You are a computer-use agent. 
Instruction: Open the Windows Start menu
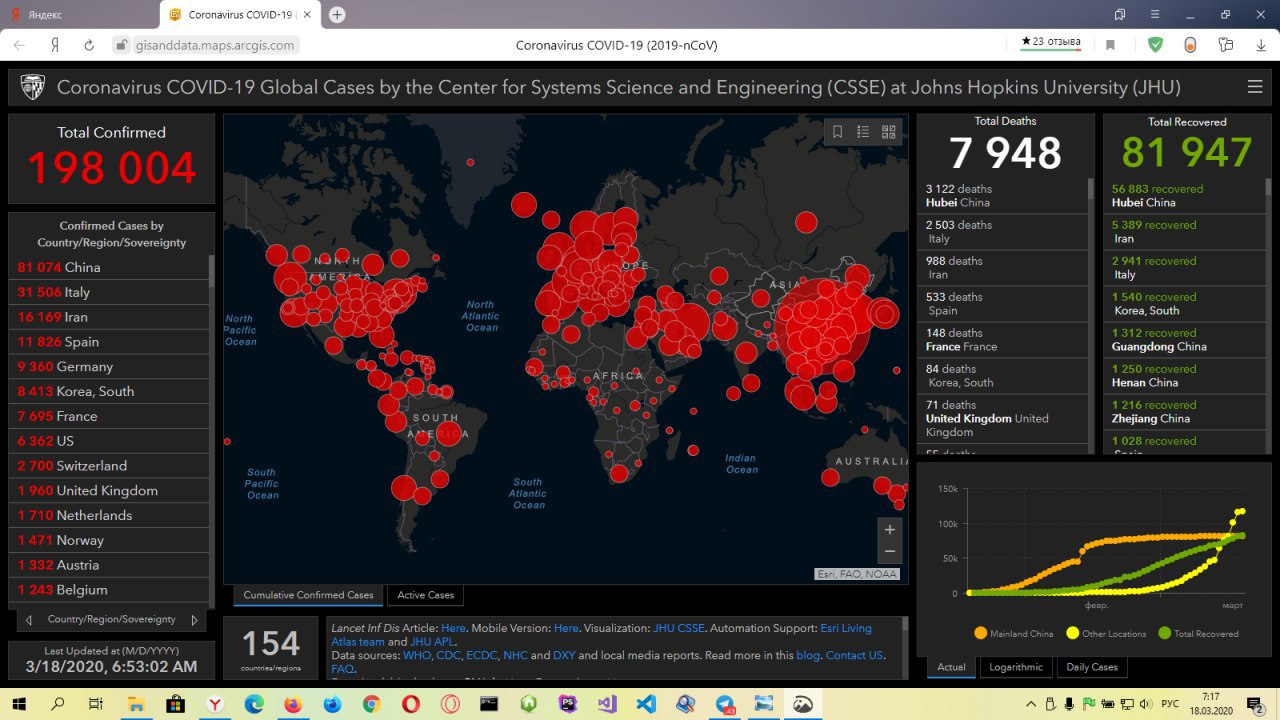pyautogui.click(x=18, y=704)
